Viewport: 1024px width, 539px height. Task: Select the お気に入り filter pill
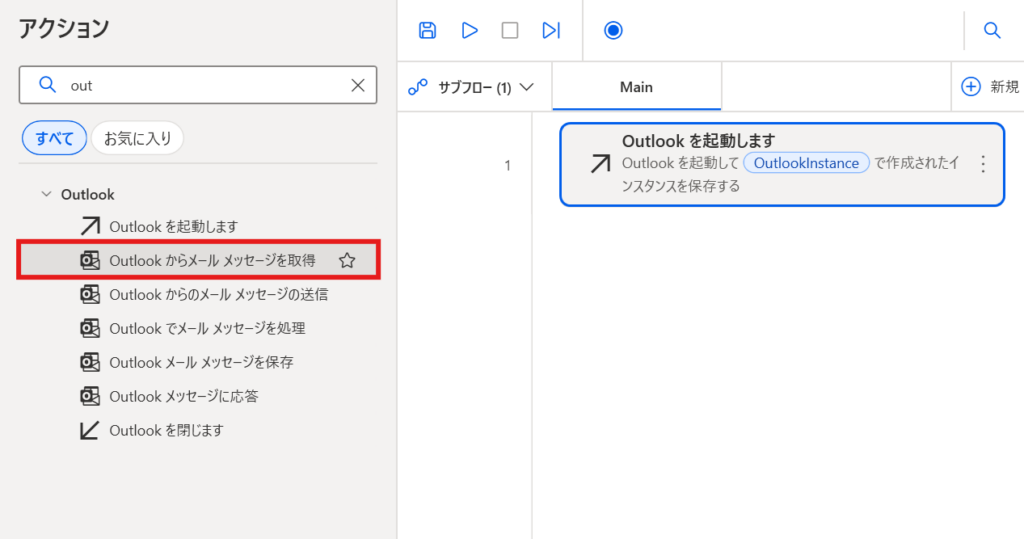(137, 138)
